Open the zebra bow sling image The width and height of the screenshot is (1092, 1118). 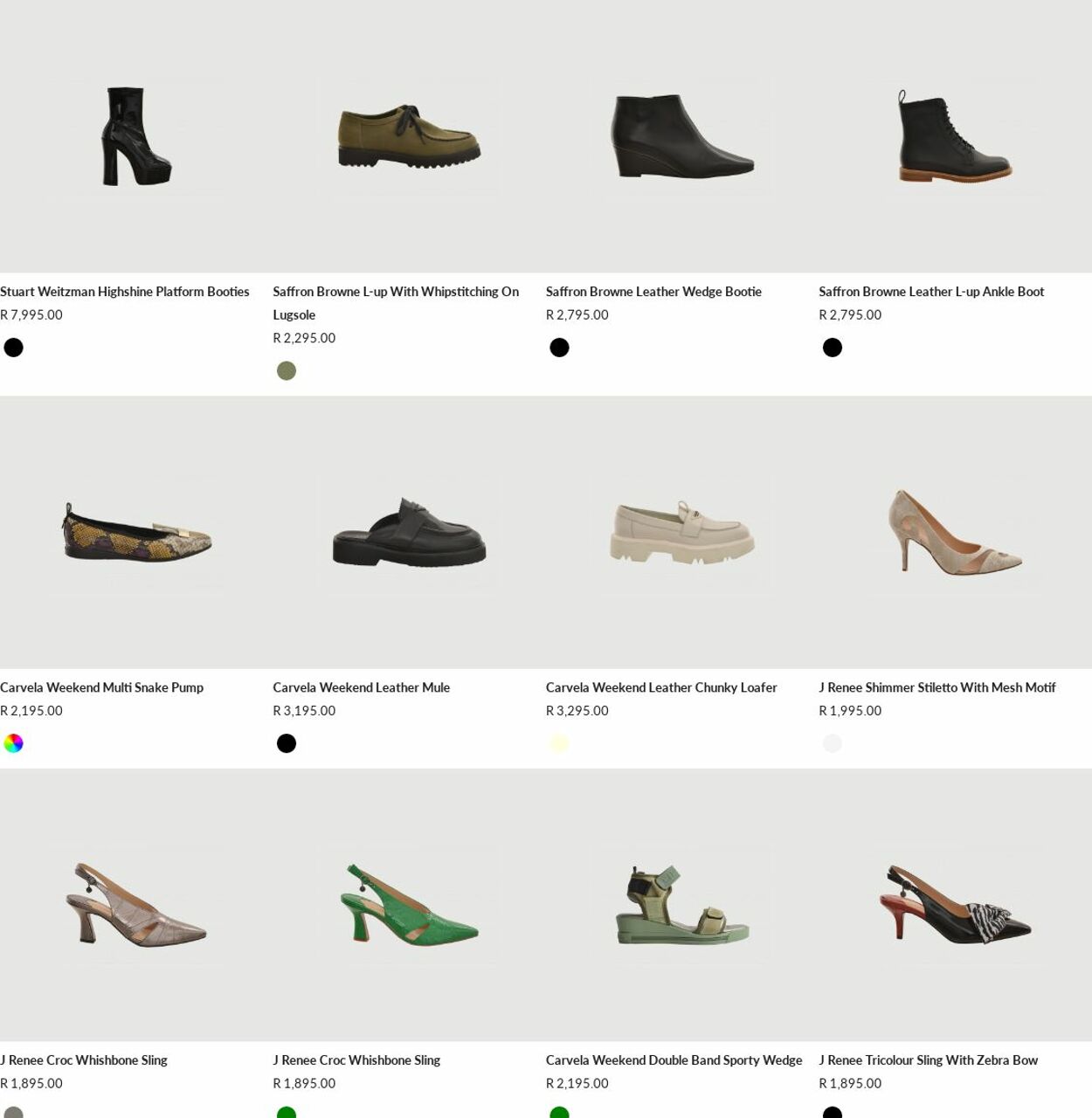pyautogui.click(x=955, y=905)
